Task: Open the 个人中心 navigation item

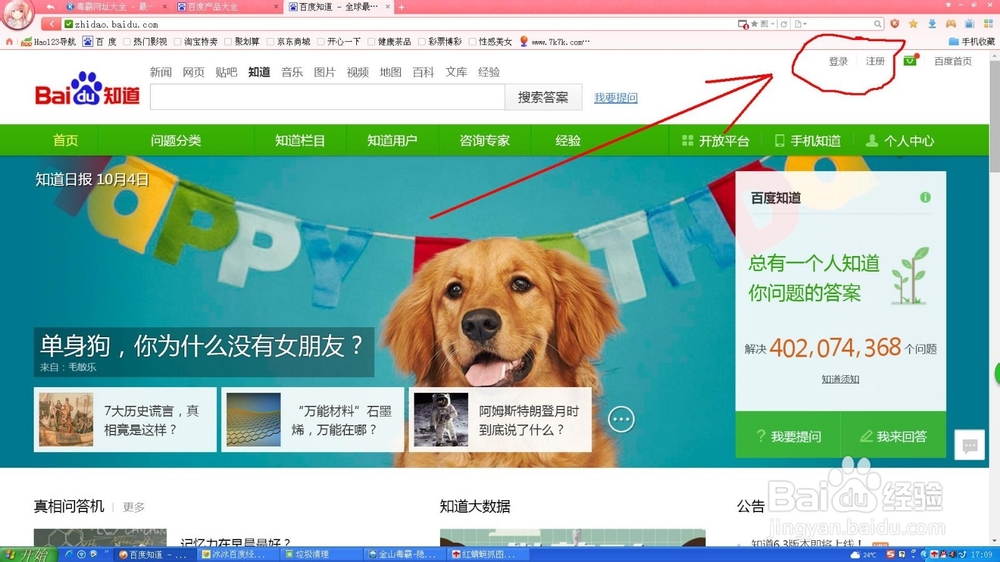Action: (x=900, y=140)
